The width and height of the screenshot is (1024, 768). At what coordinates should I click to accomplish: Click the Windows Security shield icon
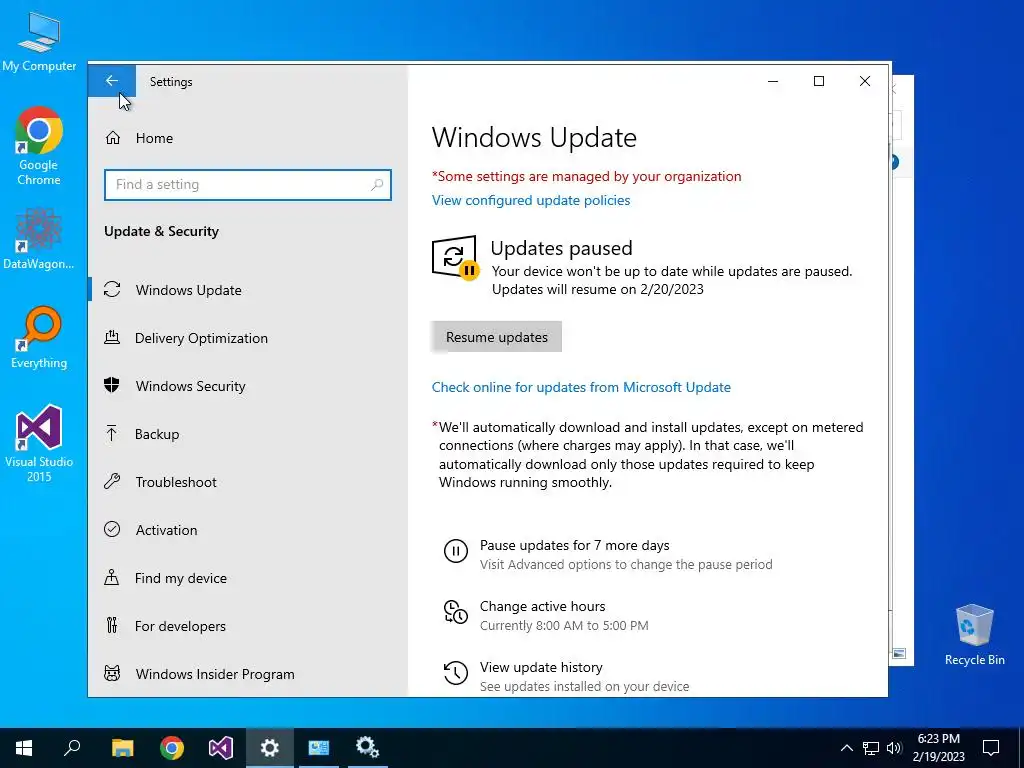tap(112, 385)
